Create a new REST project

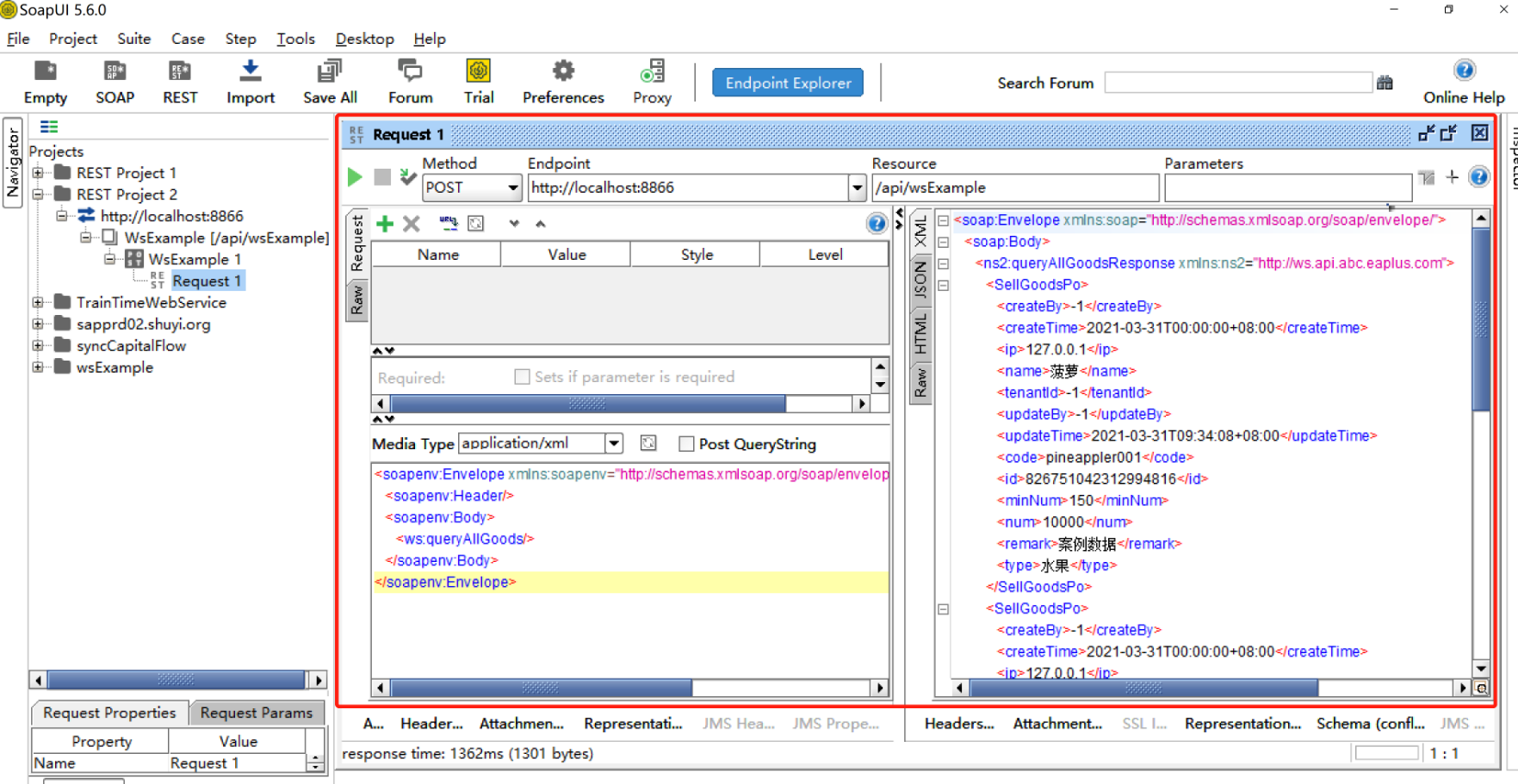click(180, 83)
